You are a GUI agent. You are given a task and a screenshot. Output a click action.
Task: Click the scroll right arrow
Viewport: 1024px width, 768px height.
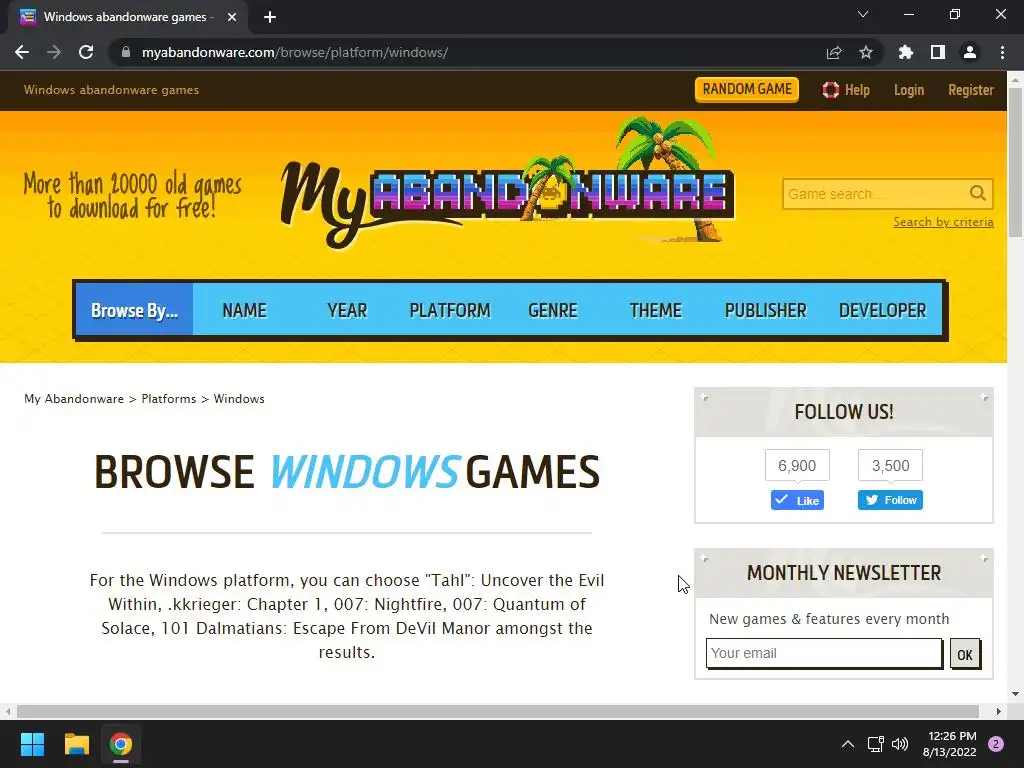pyautogui.click(x=999, y=711)
